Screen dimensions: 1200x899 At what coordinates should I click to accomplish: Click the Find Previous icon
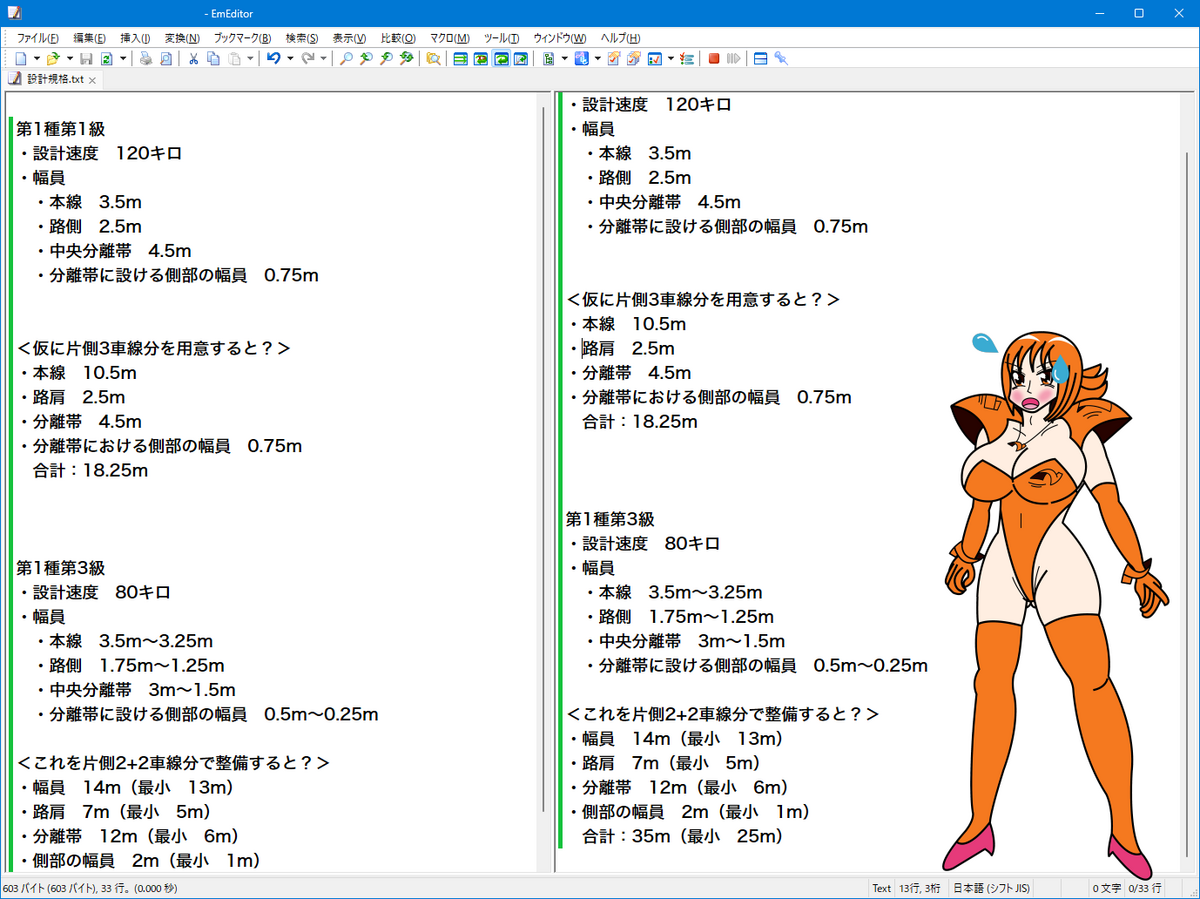[x=386, y=59]
